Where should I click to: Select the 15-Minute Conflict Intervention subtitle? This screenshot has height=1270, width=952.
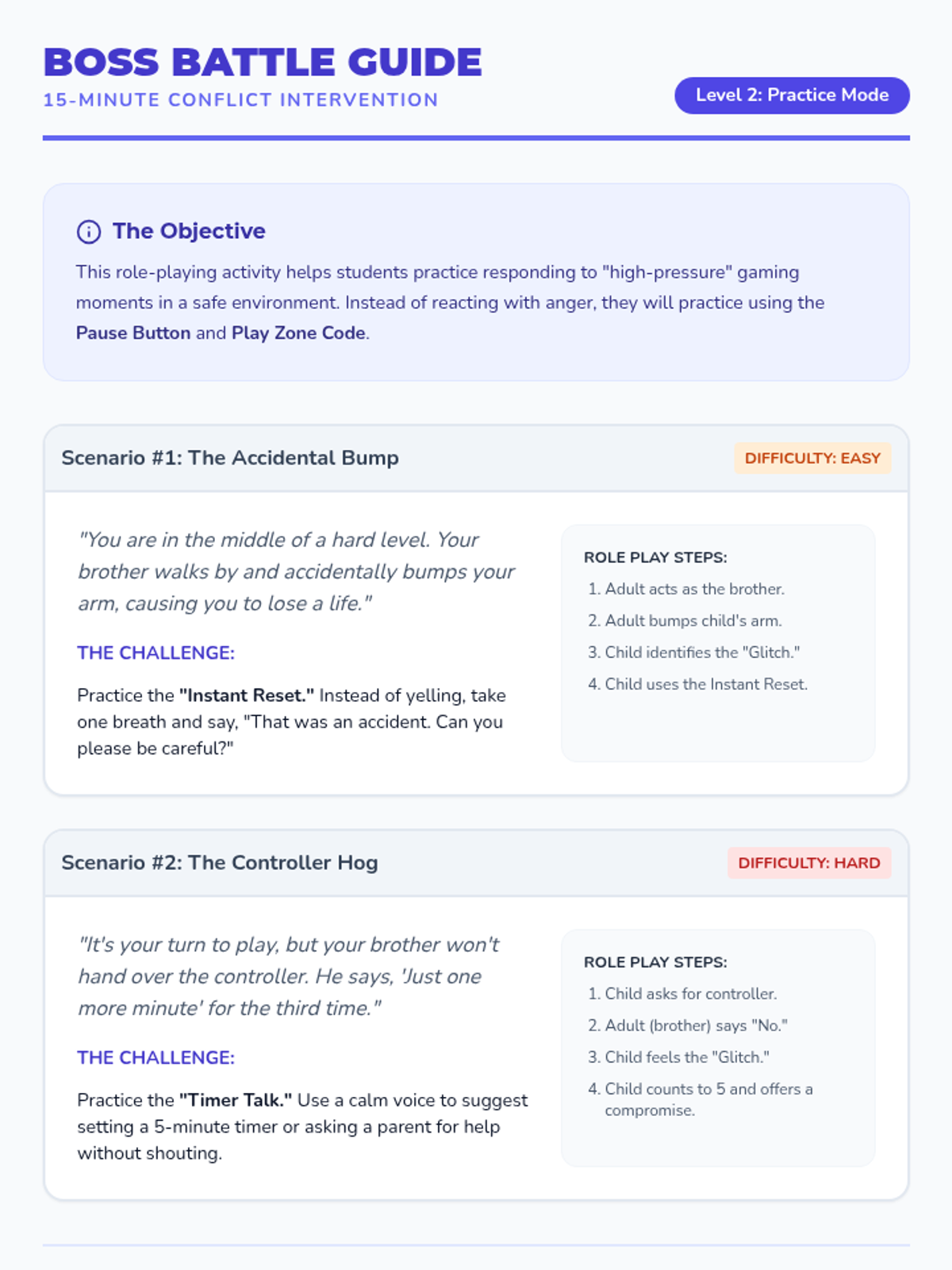point(240,100)
